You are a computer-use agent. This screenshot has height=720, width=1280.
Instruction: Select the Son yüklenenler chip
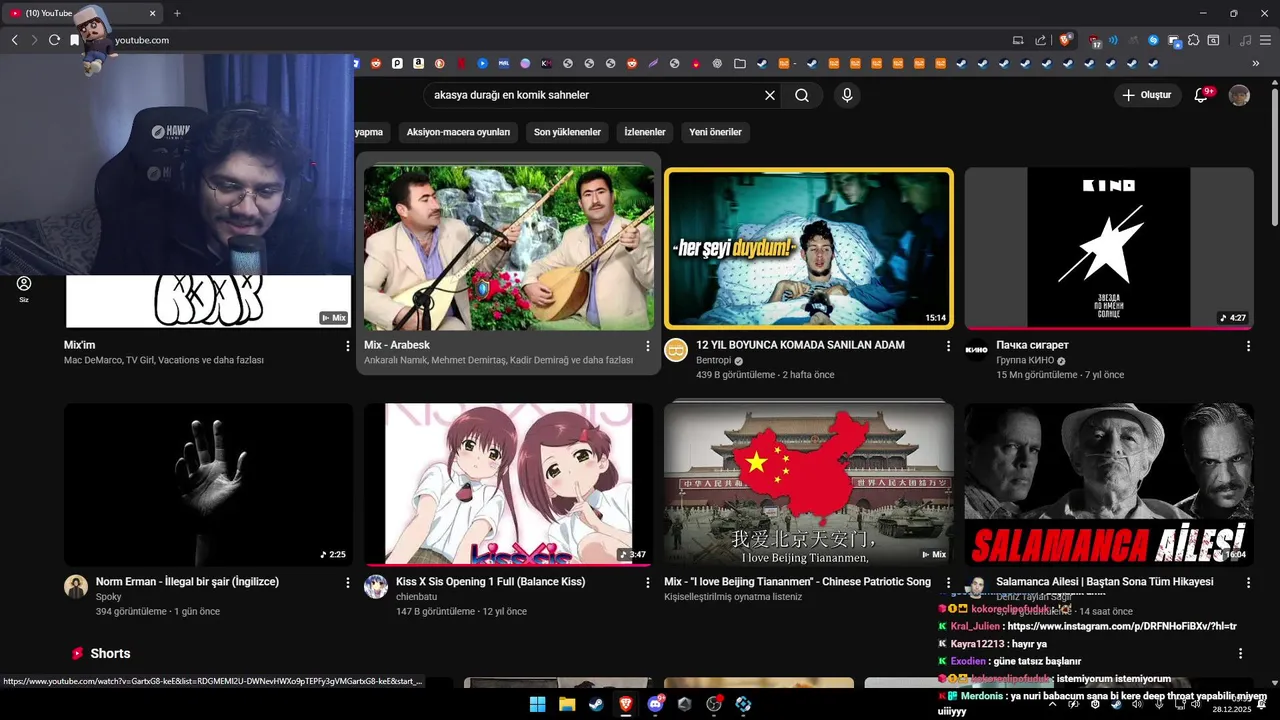pyautogui.click(x=567, y=132)
